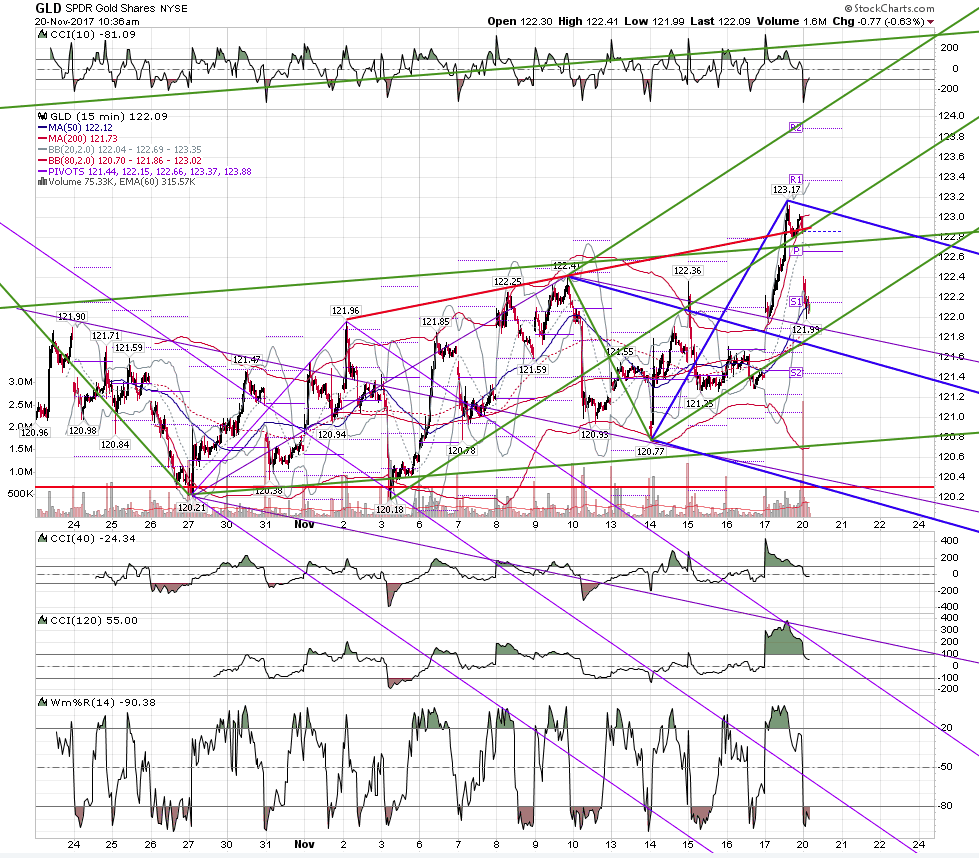
Task: Click the S1 pivot label
Action: pyautogui.click(x=795, y=302)
